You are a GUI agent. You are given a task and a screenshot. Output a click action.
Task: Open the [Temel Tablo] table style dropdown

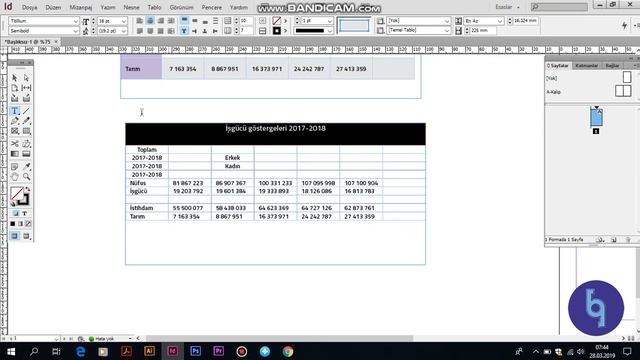(447, 30)
